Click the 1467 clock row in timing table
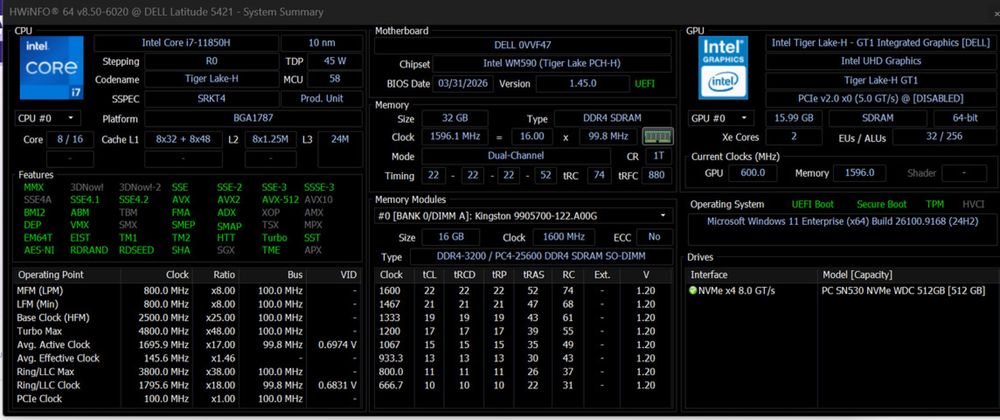This screenshot has width=1000, height=420. pyautogui.click(x=523, y=304)
